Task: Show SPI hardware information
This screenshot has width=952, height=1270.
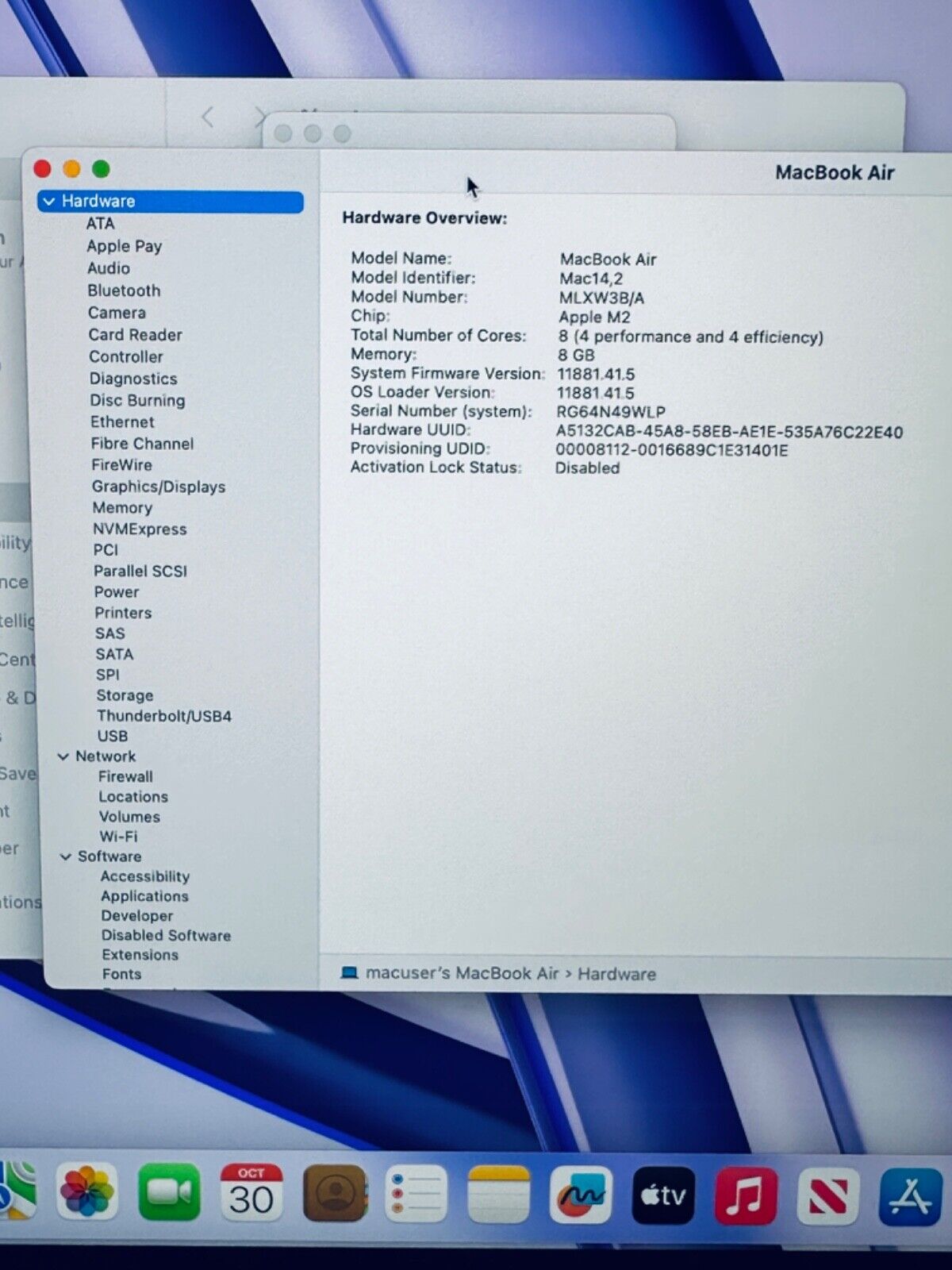Action: click(108, 675)
